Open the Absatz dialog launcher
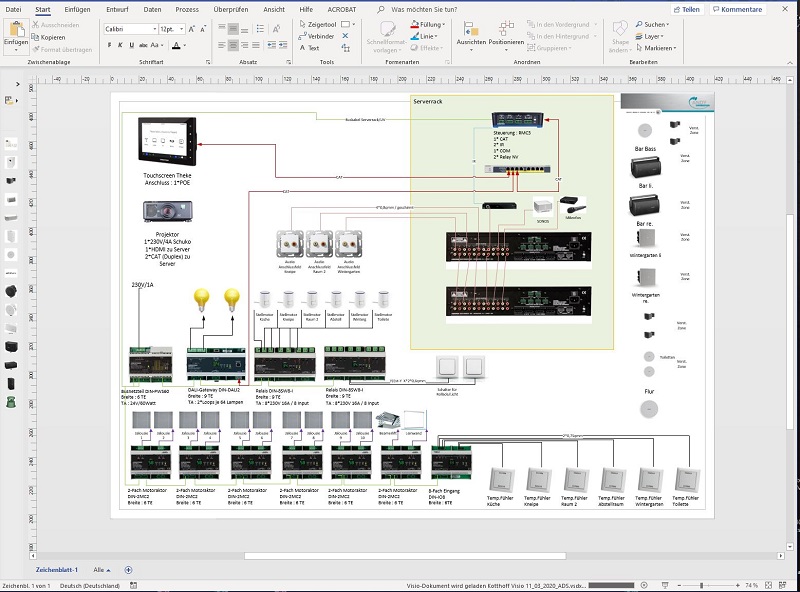This screenshot has width=800, height=592. pyautogui.click(x=289, y=62)
